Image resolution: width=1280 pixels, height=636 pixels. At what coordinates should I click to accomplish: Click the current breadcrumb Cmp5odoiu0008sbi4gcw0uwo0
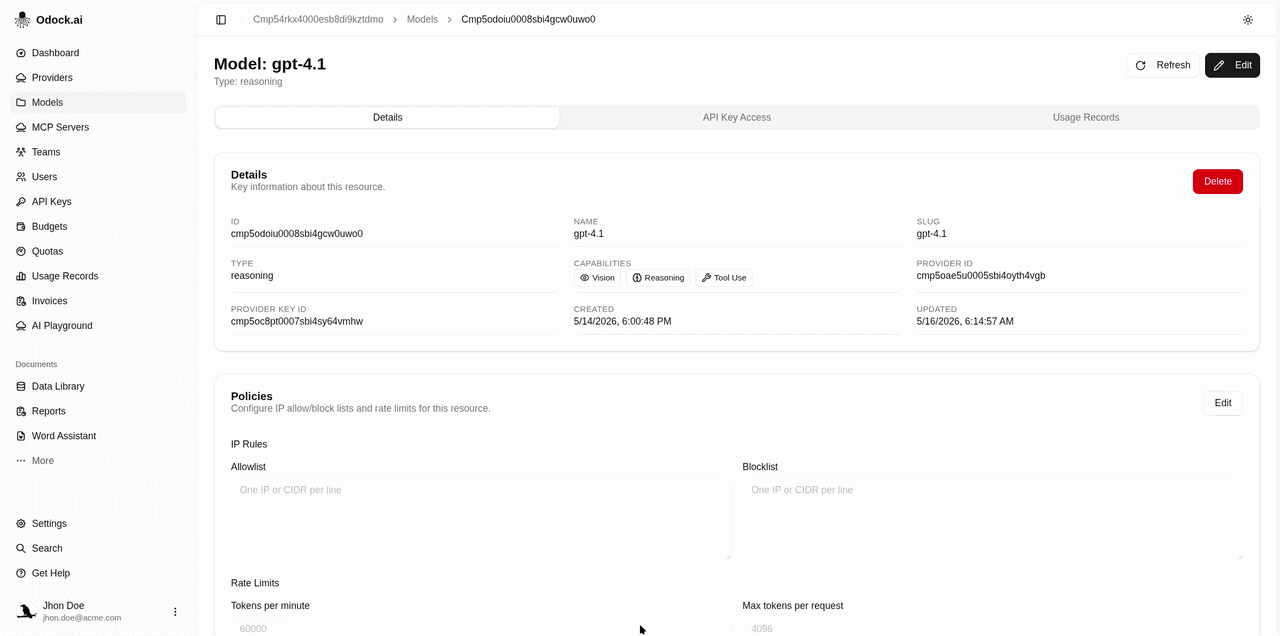[x=528, y=20]
